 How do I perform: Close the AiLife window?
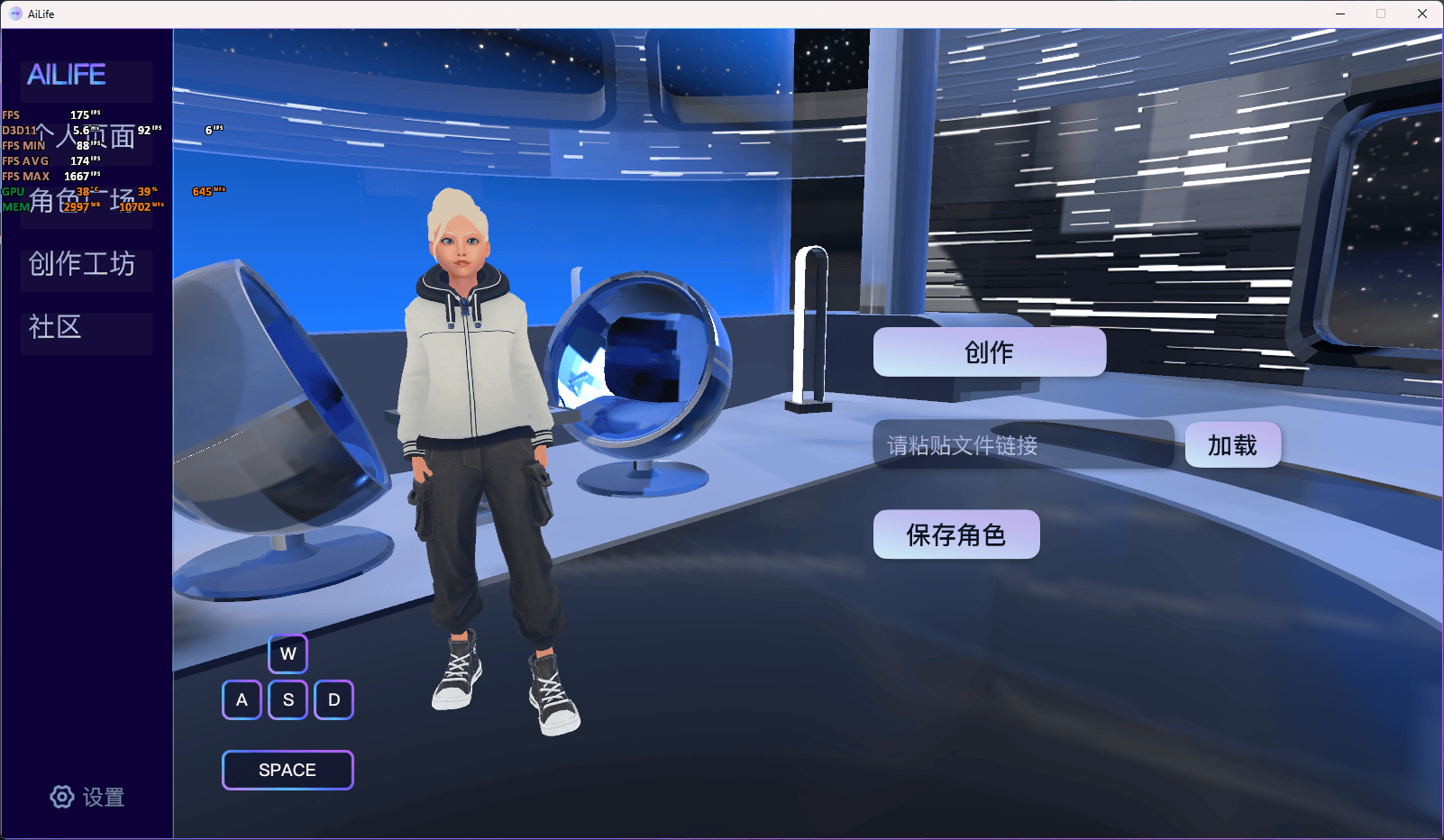click(1421, 14)
